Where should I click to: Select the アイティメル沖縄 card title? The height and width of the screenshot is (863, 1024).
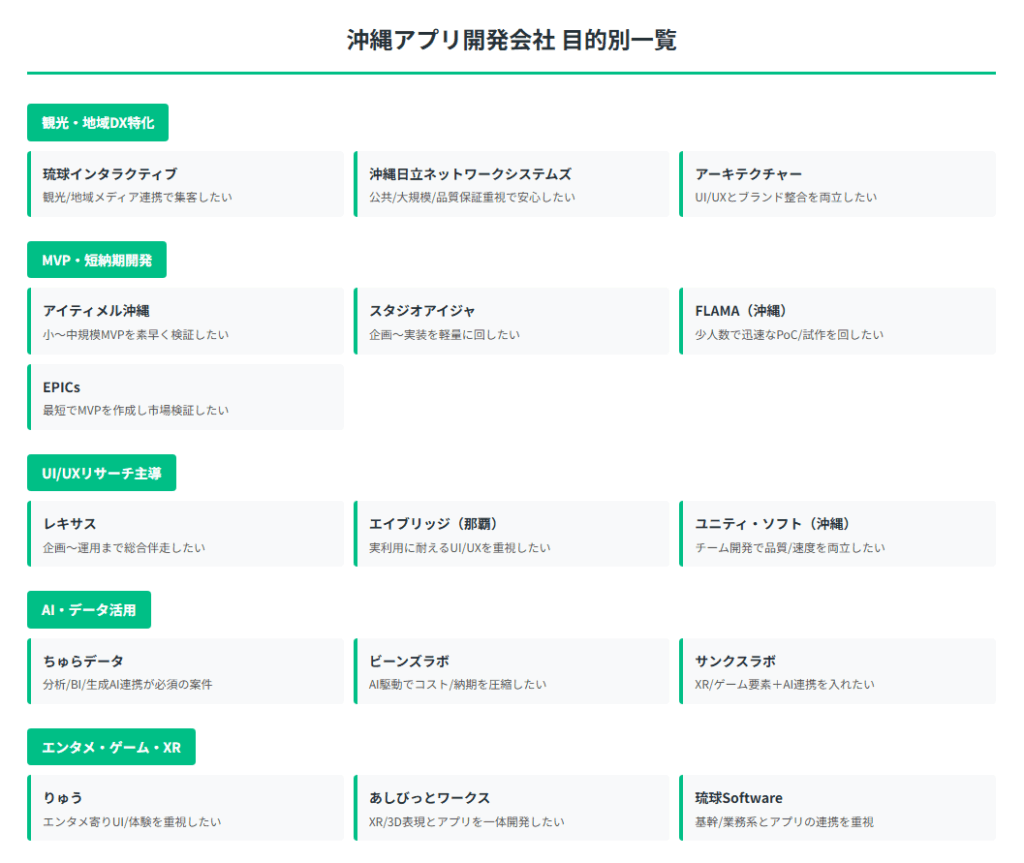(96, 311)
